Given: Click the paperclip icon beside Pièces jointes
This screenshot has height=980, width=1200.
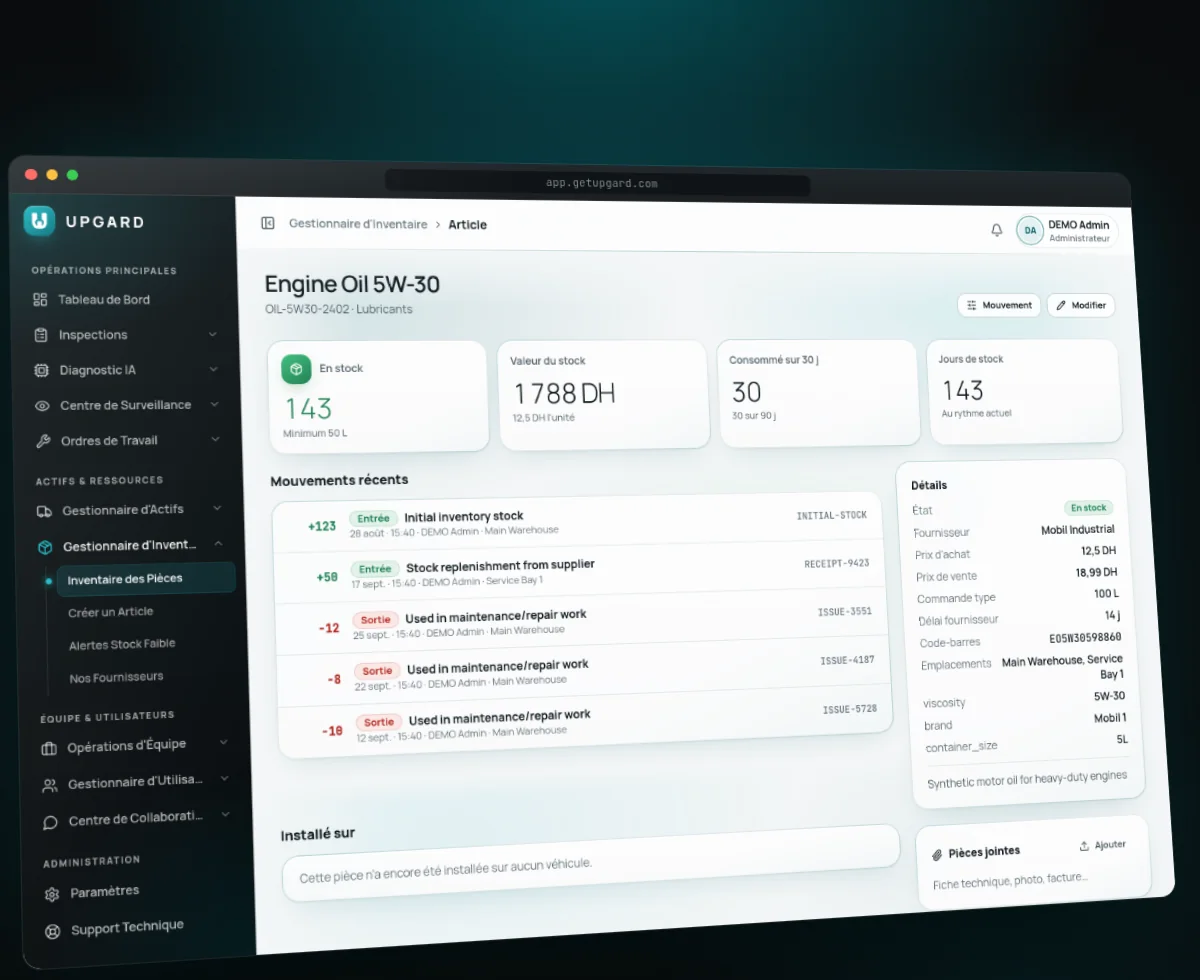Looking at the screenshot, I should [937, 855].
